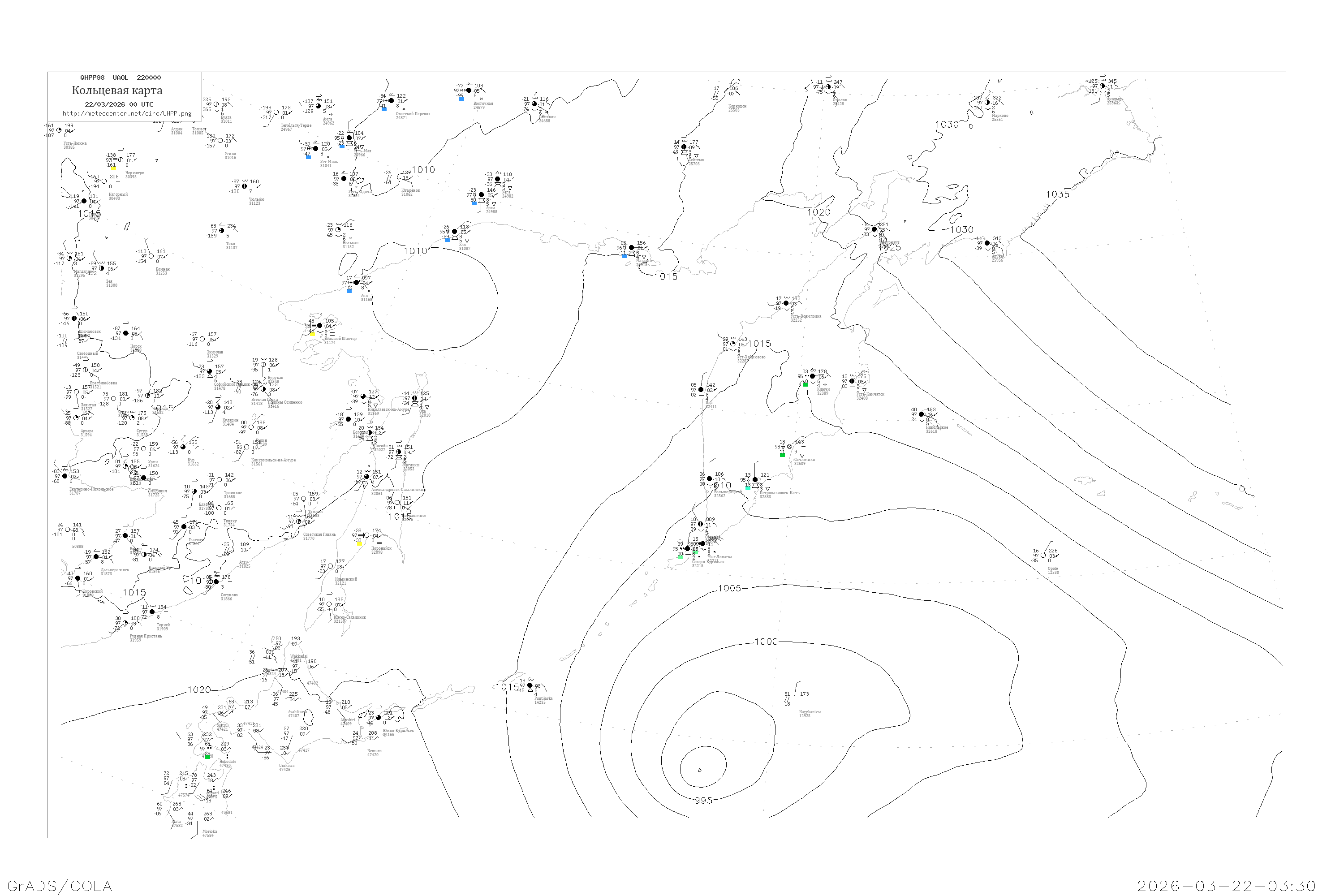The height and width of the screenshot is (896, 1344).
Task: Click the station circle at Восточная
Action: pyautogui.click(x=469, y=90)
